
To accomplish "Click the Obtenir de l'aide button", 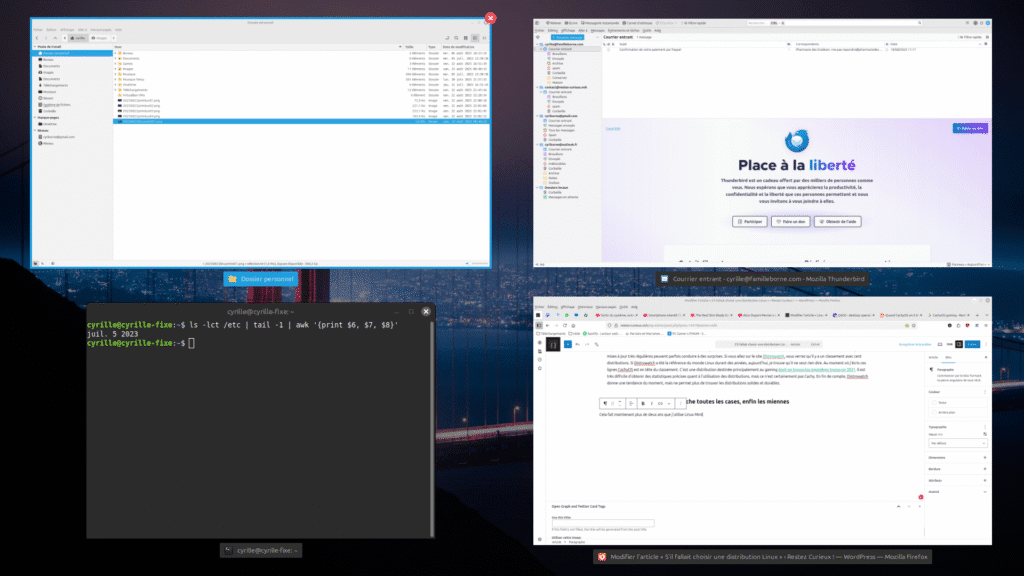I will pos(837,221).
